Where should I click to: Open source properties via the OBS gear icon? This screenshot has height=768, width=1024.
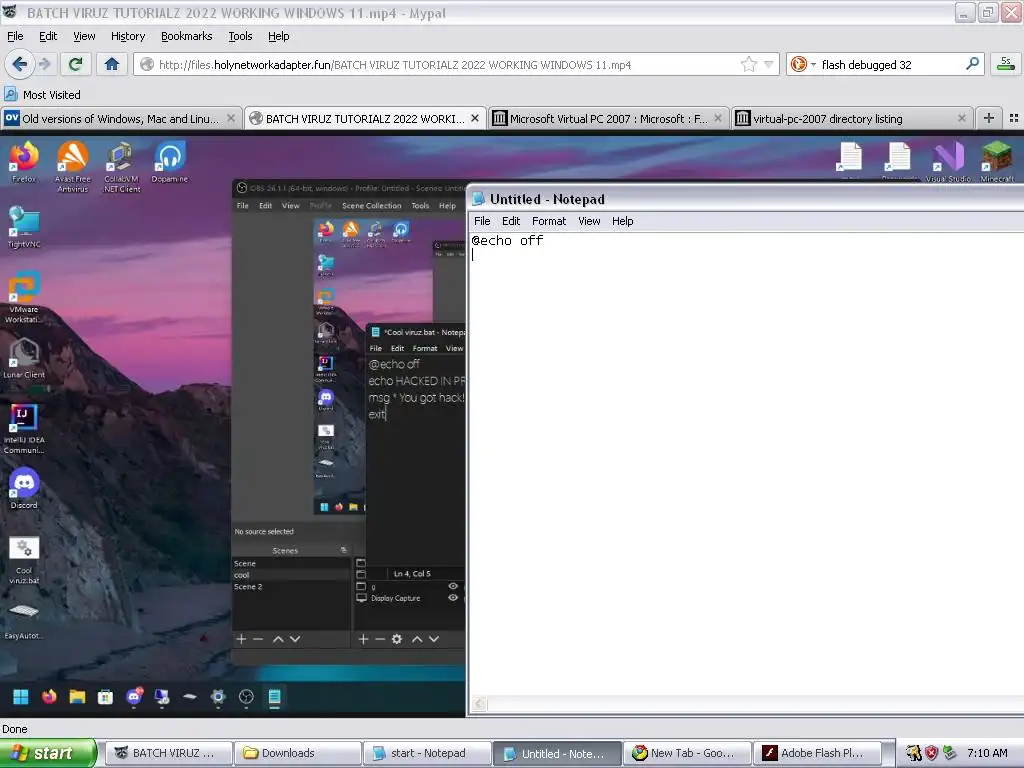click(x=396, y=639)
